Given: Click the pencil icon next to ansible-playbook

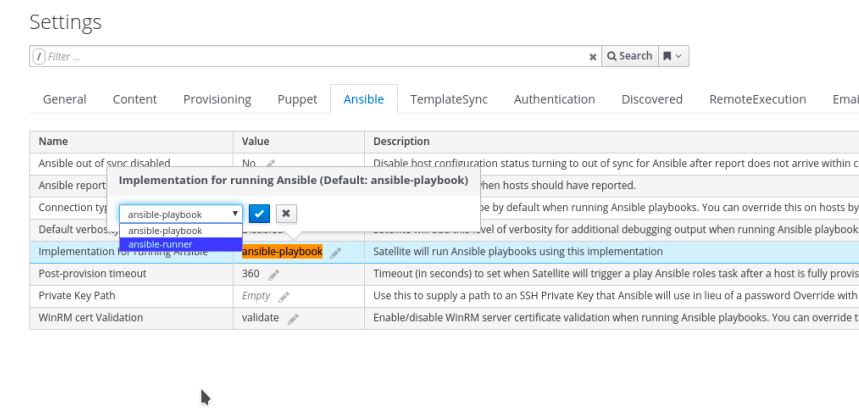Looking at the screenshot, I should (335, 253).
